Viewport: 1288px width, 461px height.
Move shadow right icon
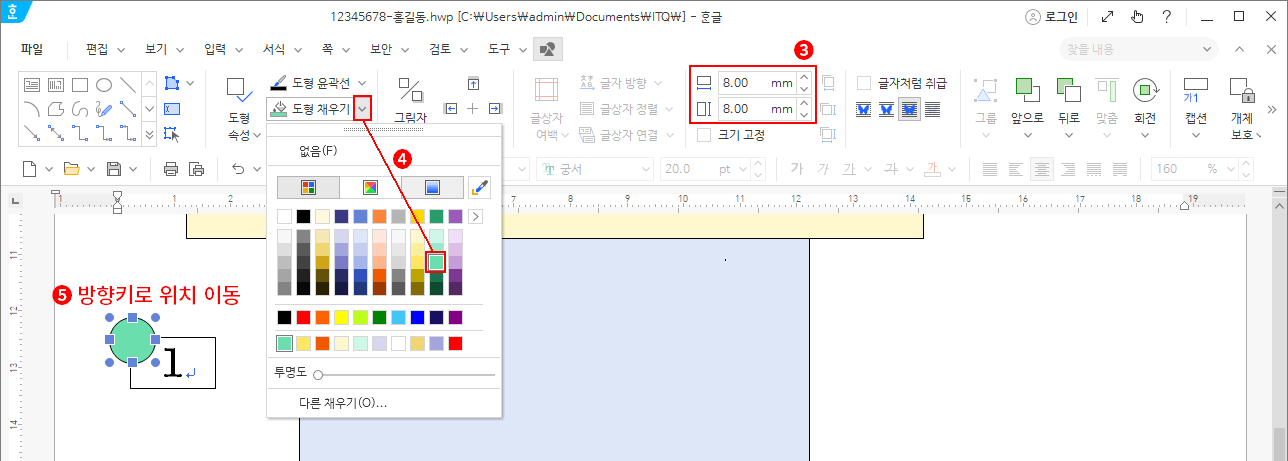(495, 108)
